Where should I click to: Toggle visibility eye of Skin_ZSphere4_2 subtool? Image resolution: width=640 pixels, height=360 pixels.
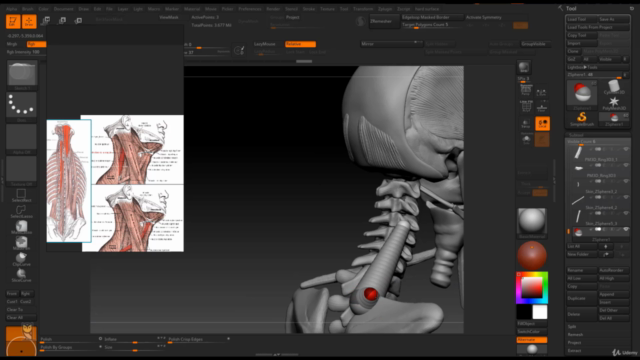(x=626, y=198)
